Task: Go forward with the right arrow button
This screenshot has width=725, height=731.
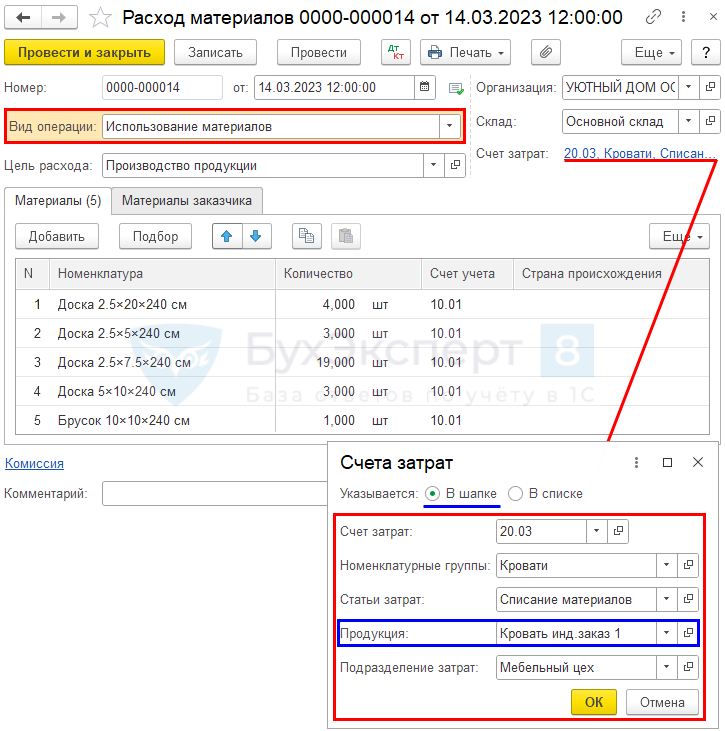Action: (x=59, y=18)
